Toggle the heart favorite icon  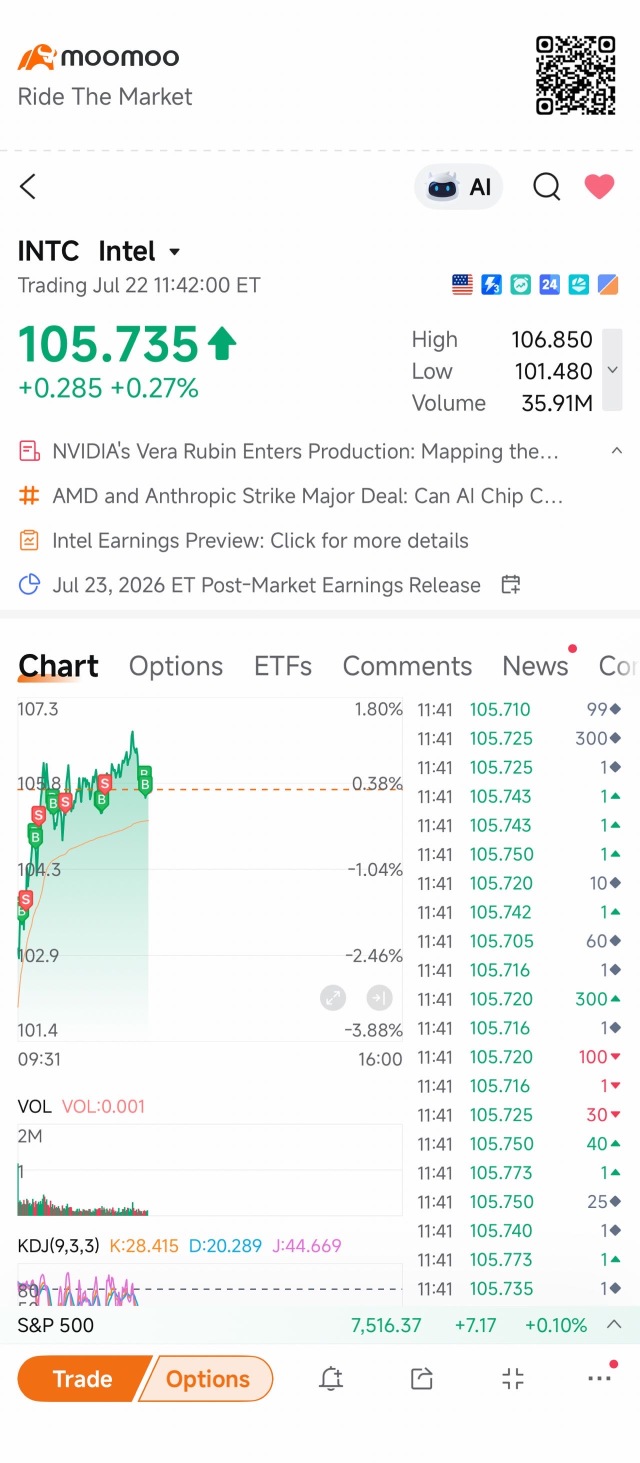[x=599, y=186]
